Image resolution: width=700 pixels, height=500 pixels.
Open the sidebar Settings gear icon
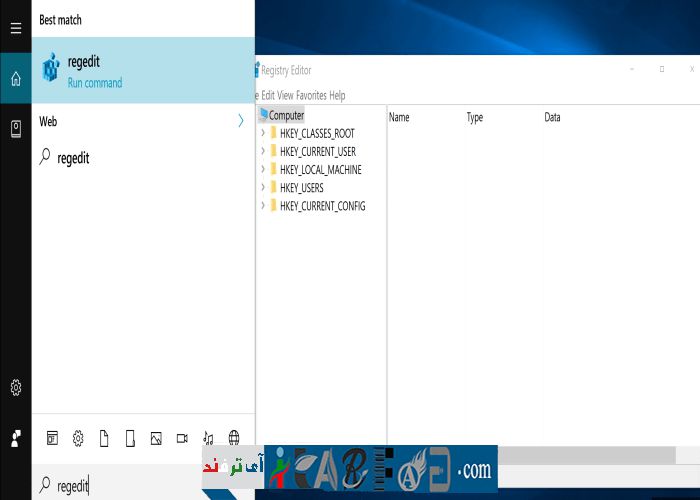pos(15,387)
